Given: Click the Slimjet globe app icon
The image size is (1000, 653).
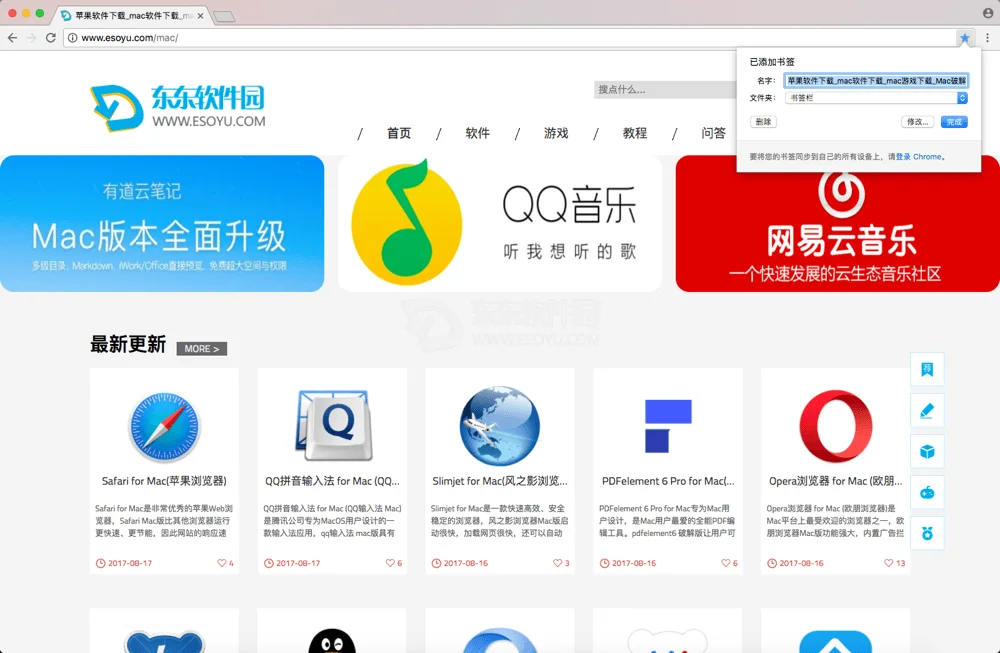Looking at the screenshot, I should 500,425.
